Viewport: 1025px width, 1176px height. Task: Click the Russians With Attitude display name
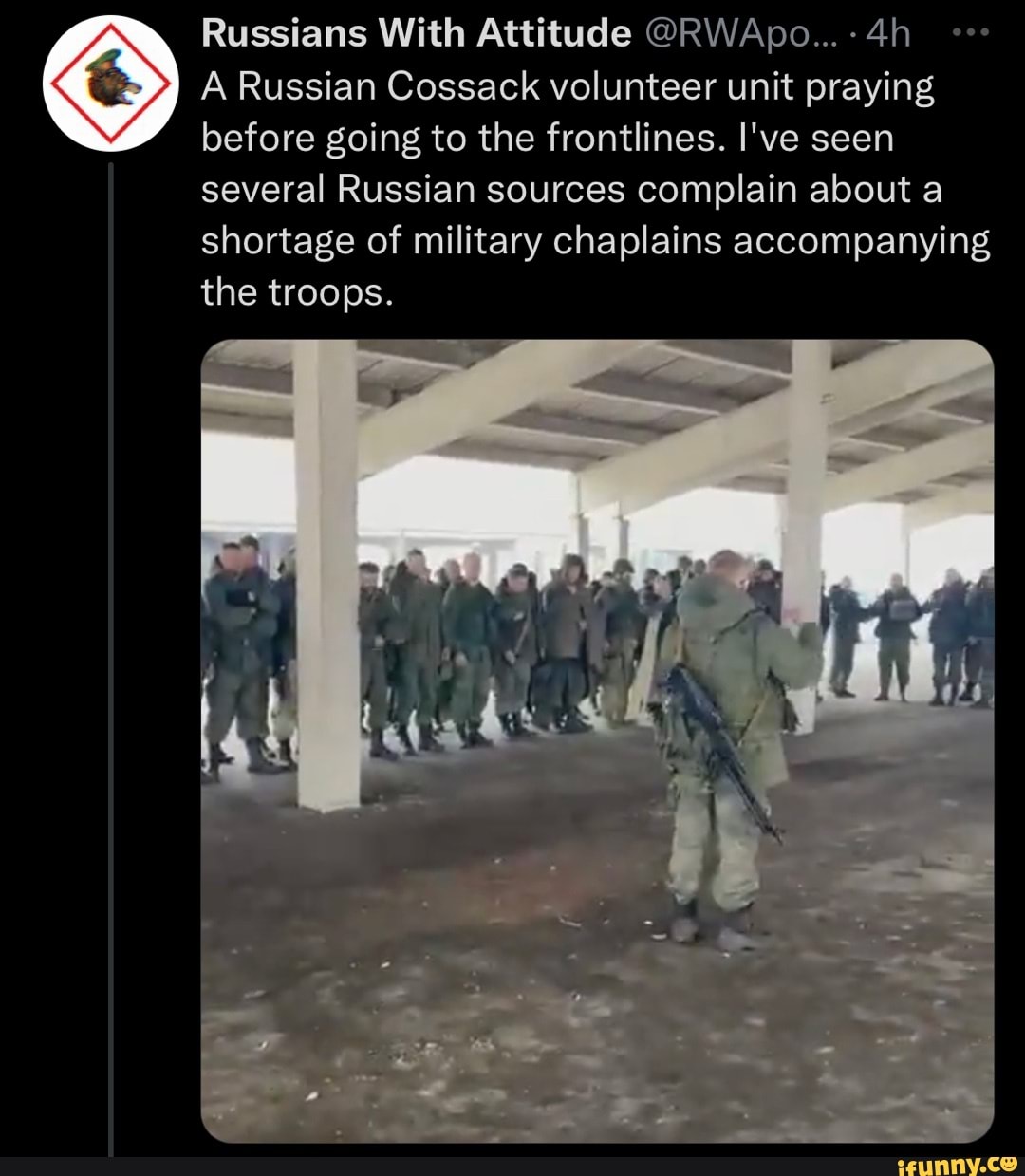click(x=417, y=33)
